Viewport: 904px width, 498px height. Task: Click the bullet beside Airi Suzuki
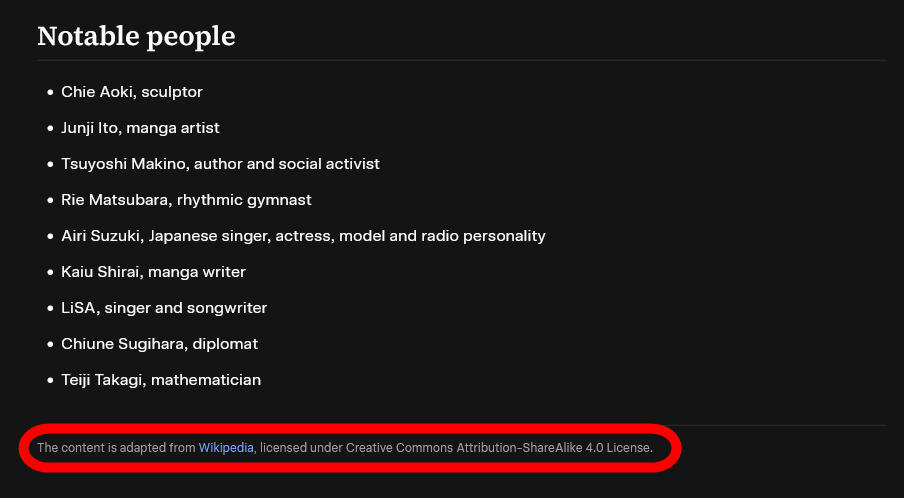50,236
